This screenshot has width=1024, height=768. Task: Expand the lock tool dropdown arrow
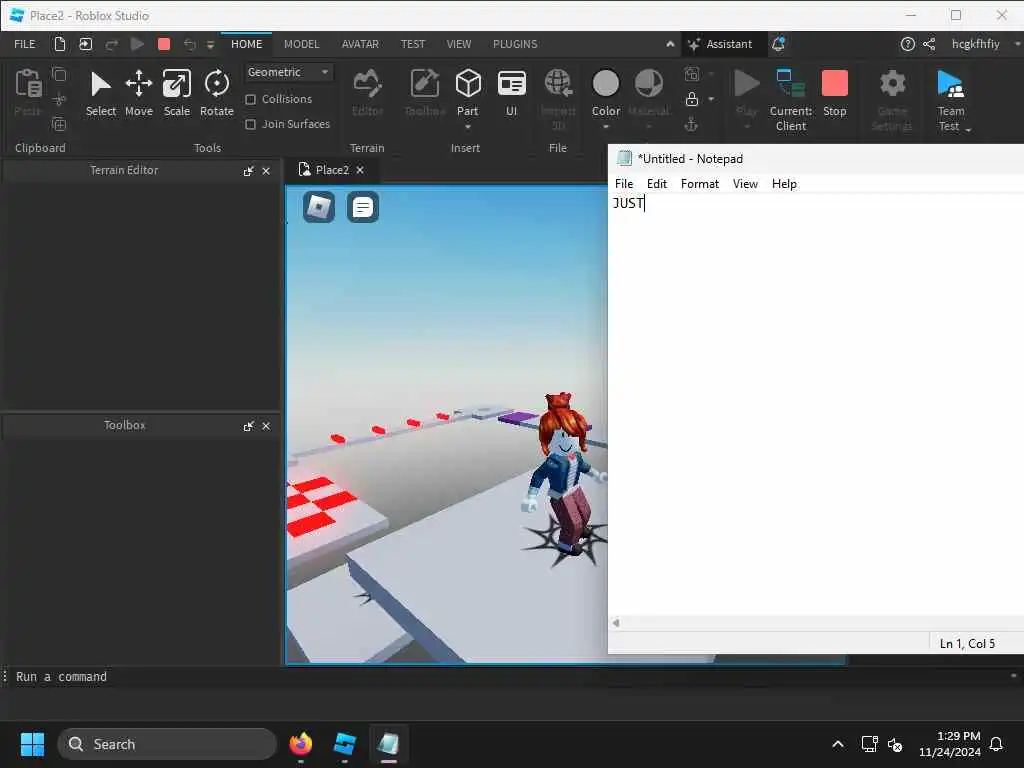(x=711, y=99)
